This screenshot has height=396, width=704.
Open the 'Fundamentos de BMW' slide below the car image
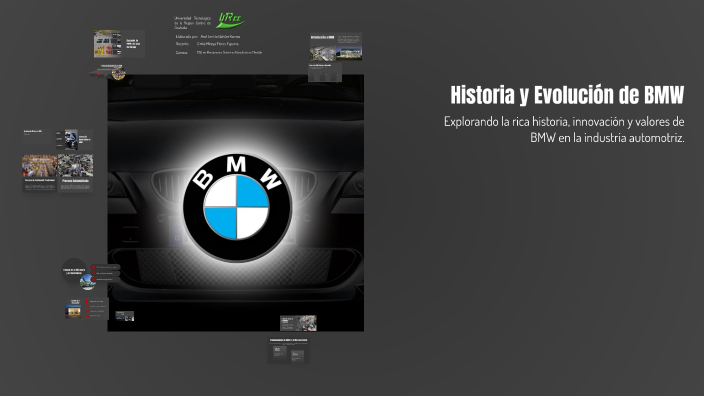click(288, 350)
